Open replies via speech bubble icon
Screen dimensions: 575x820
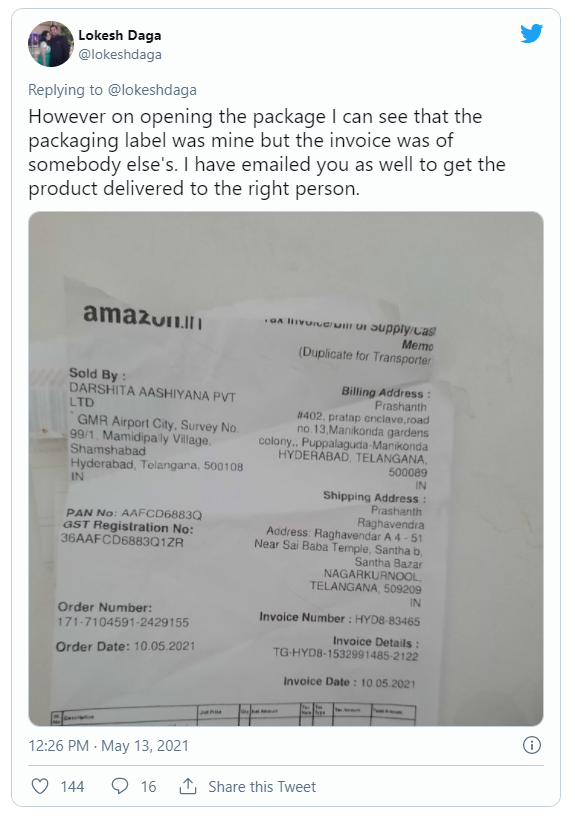pyautogui.click(x=120, y=786)
